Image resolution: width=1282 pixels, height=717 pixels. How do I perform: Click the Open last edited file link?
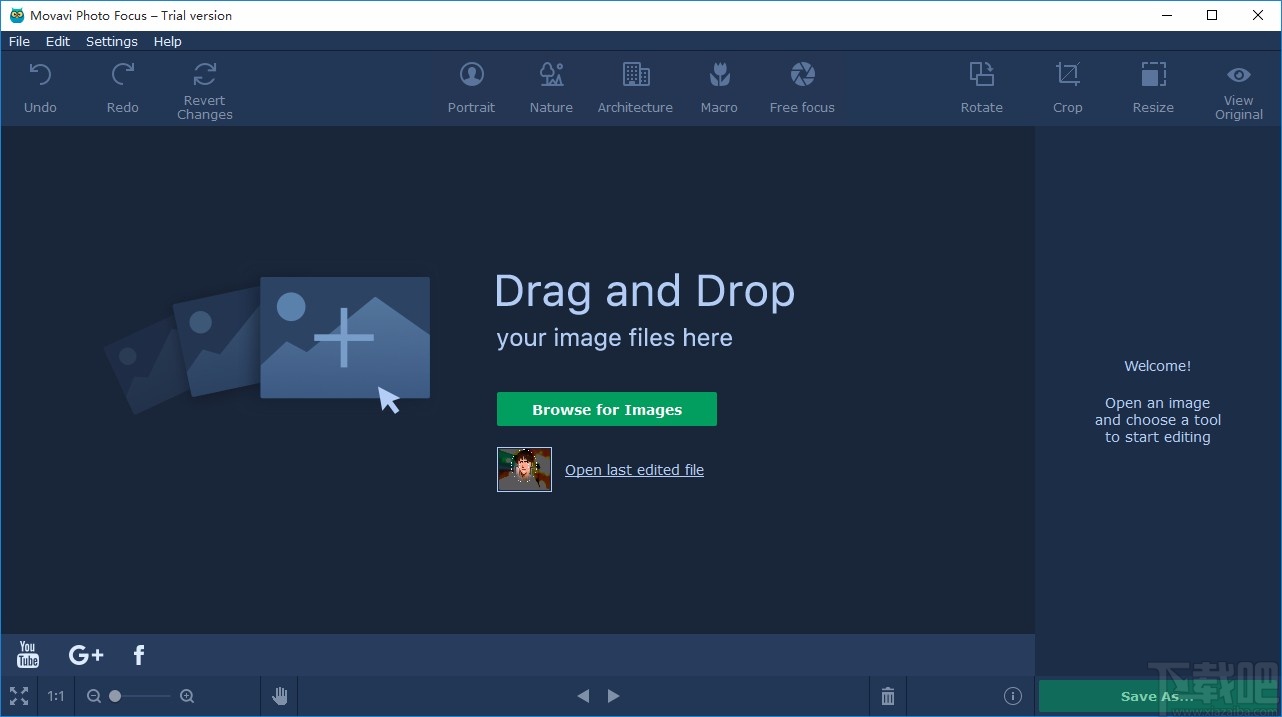pos(634,470)
